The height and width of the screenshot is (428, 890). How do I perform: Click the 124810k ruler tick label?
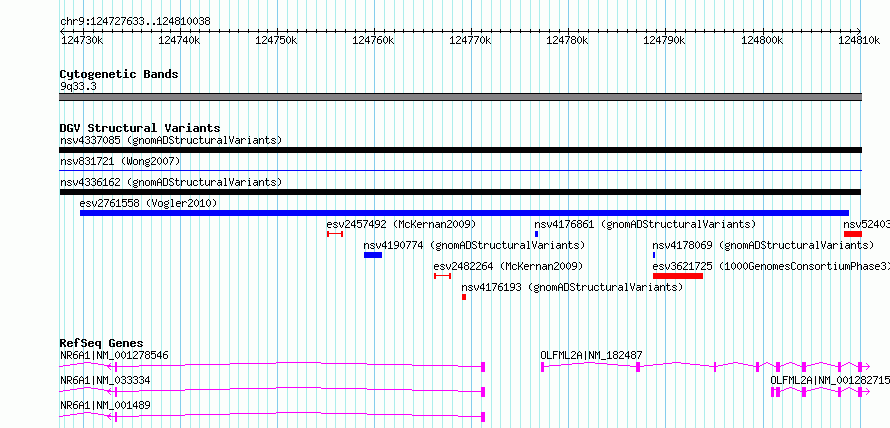click(858, 40)
